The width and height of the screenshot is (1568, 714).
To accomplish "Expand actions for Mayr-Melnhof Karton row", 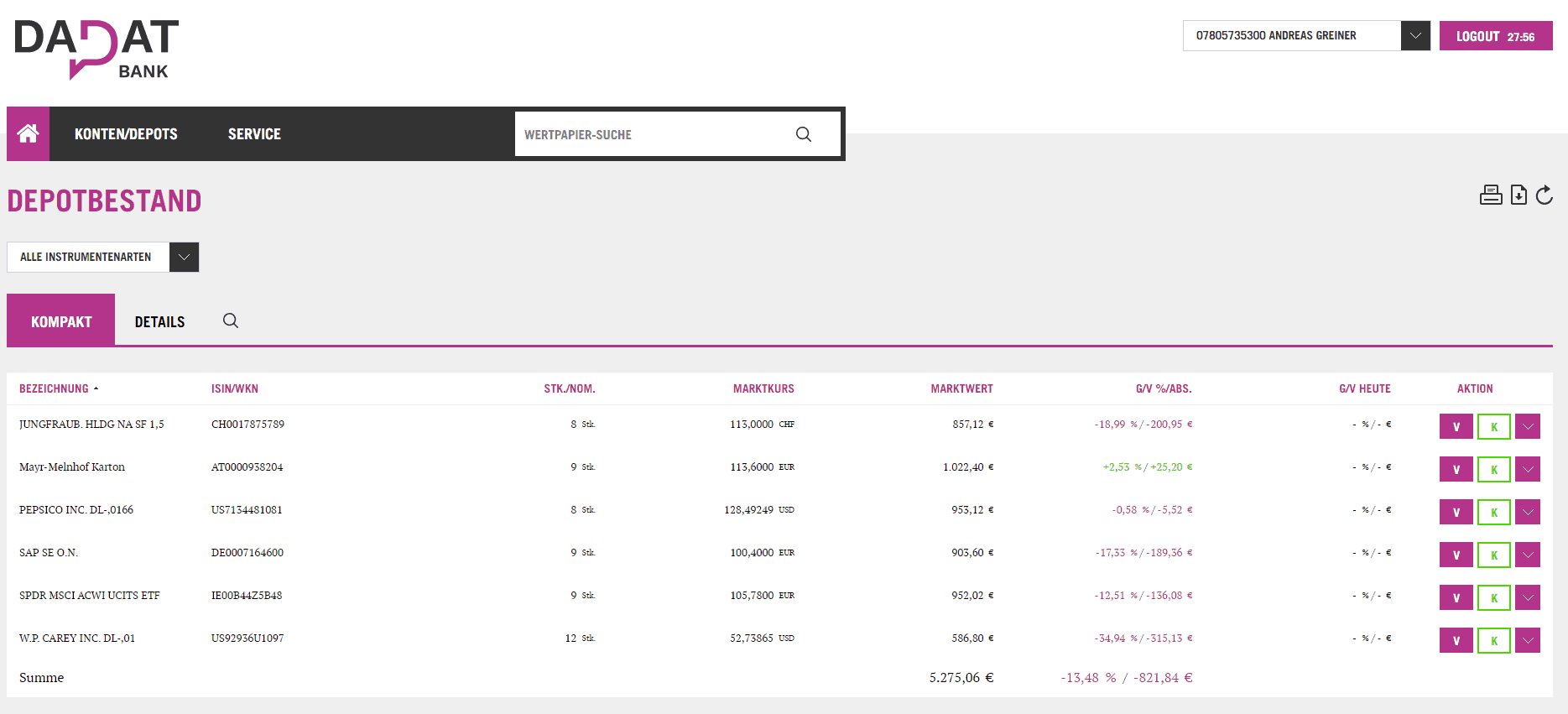I will coord(1528,469).
